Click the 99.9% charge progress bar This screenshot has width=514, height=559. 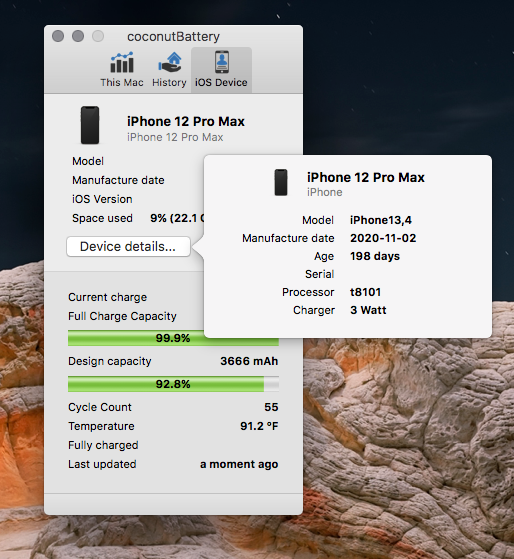(x=173, y=338)
